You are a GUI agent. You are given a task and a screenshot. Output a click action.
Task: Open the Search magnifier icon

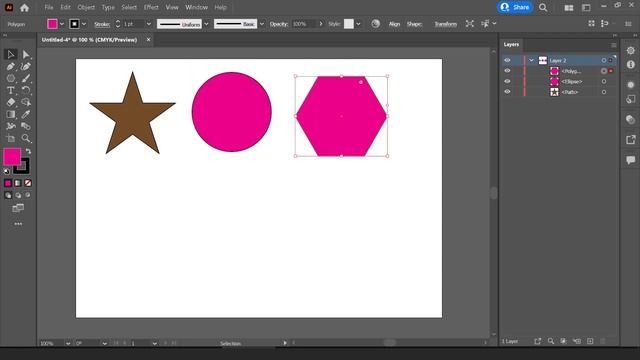tap(543, 7)
